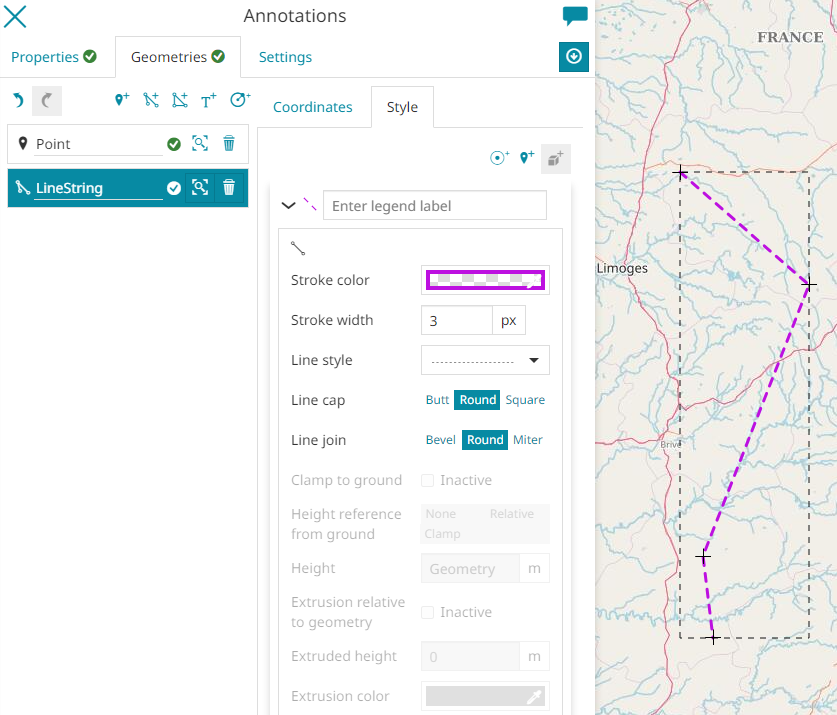Click the undo arrow icon

coord(18,100)
